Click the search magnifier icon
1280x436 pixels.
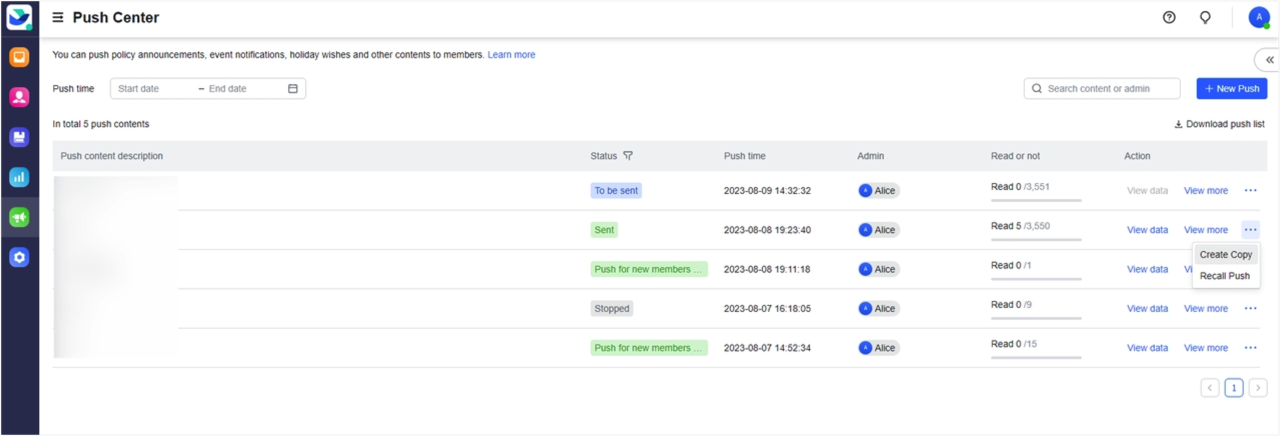[x=1037, y=89]
